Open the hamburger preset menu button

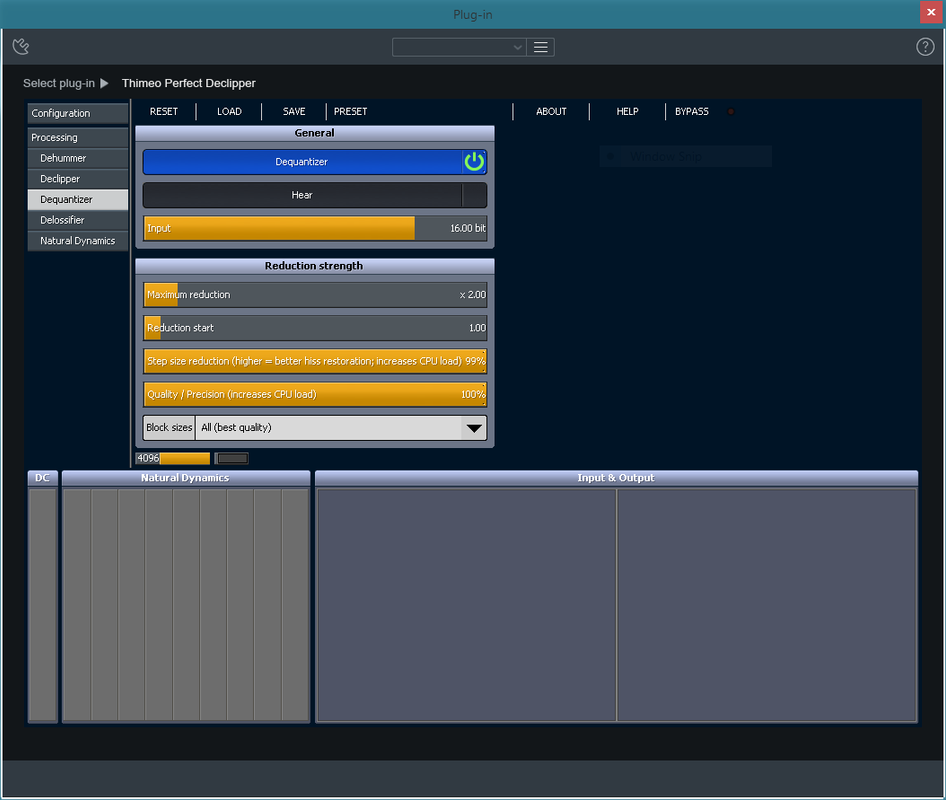541,47
